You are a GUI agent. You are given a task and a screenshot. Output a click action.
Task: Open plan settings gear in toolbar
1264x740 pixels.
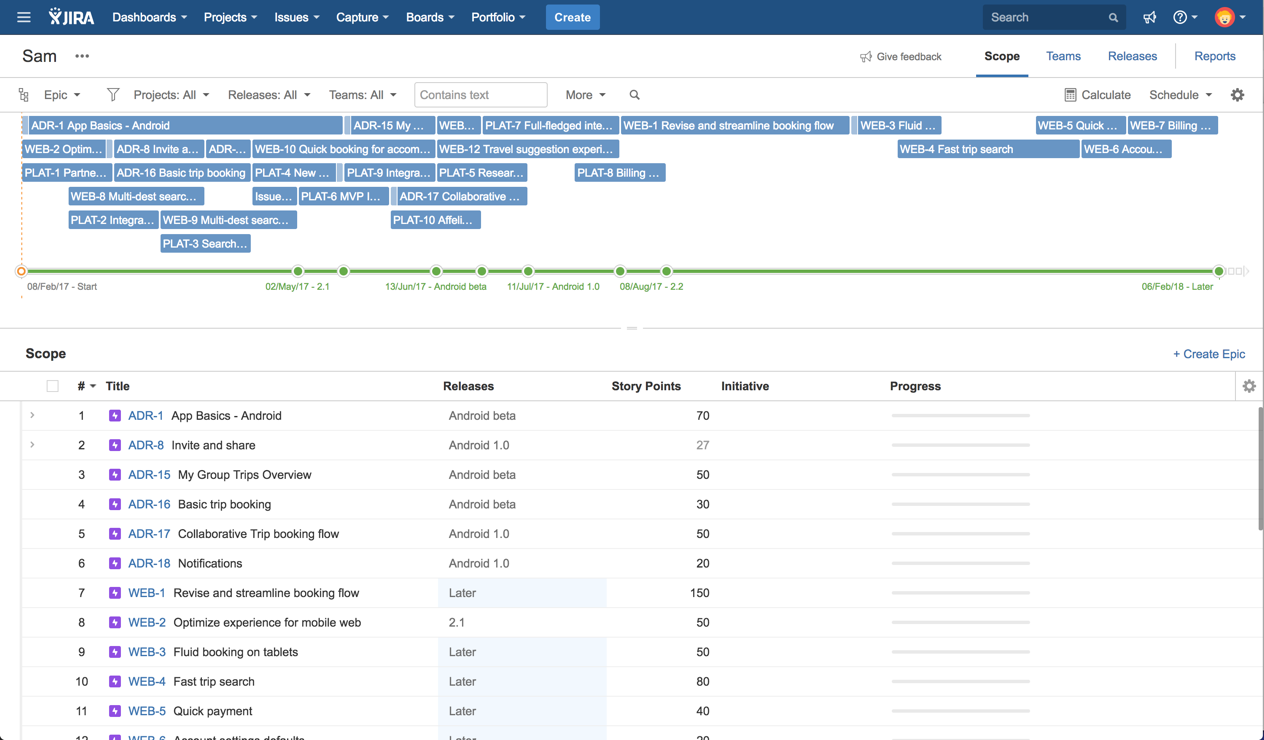point(1237,95)
